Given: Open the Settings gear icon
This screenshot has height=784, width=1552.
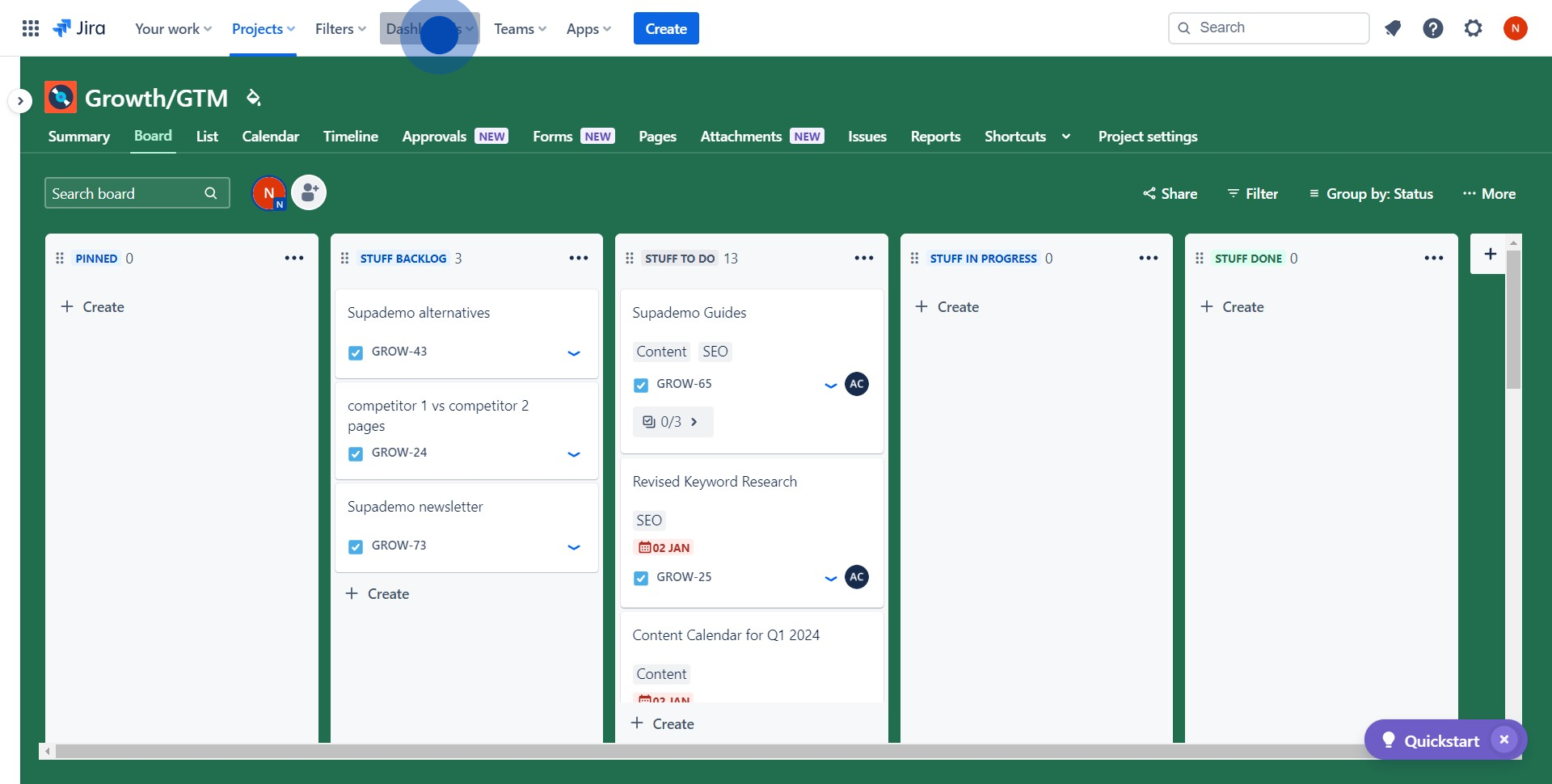Looking at the screenshot, I should click(1473, 28).
